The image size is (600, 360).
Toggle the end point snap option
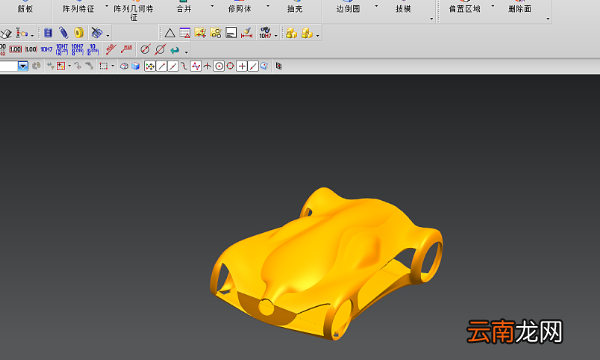pyautogui.click(x=161, y=66)
